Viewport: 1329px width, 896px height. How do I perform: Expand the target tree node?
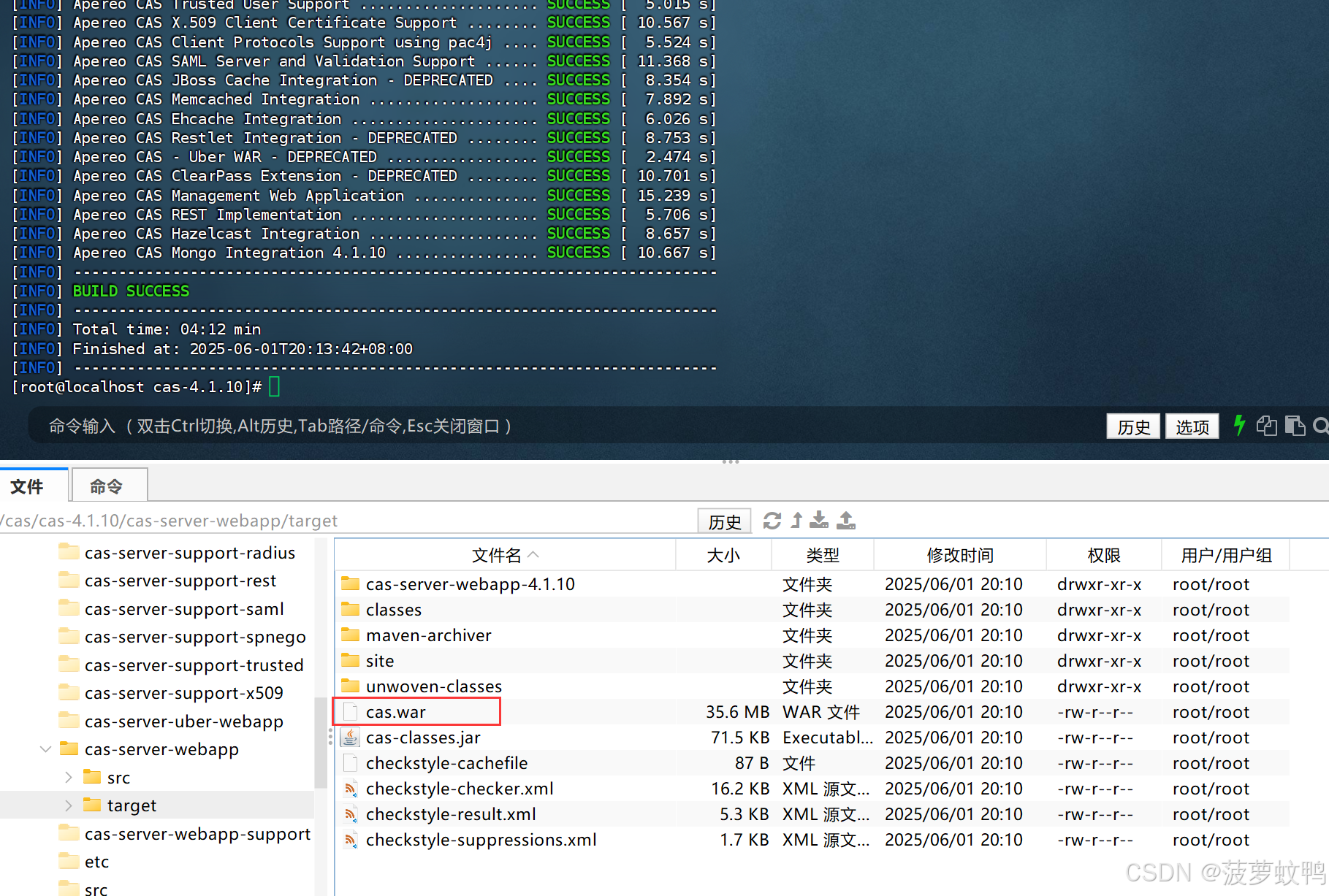(x=68, y=805)
